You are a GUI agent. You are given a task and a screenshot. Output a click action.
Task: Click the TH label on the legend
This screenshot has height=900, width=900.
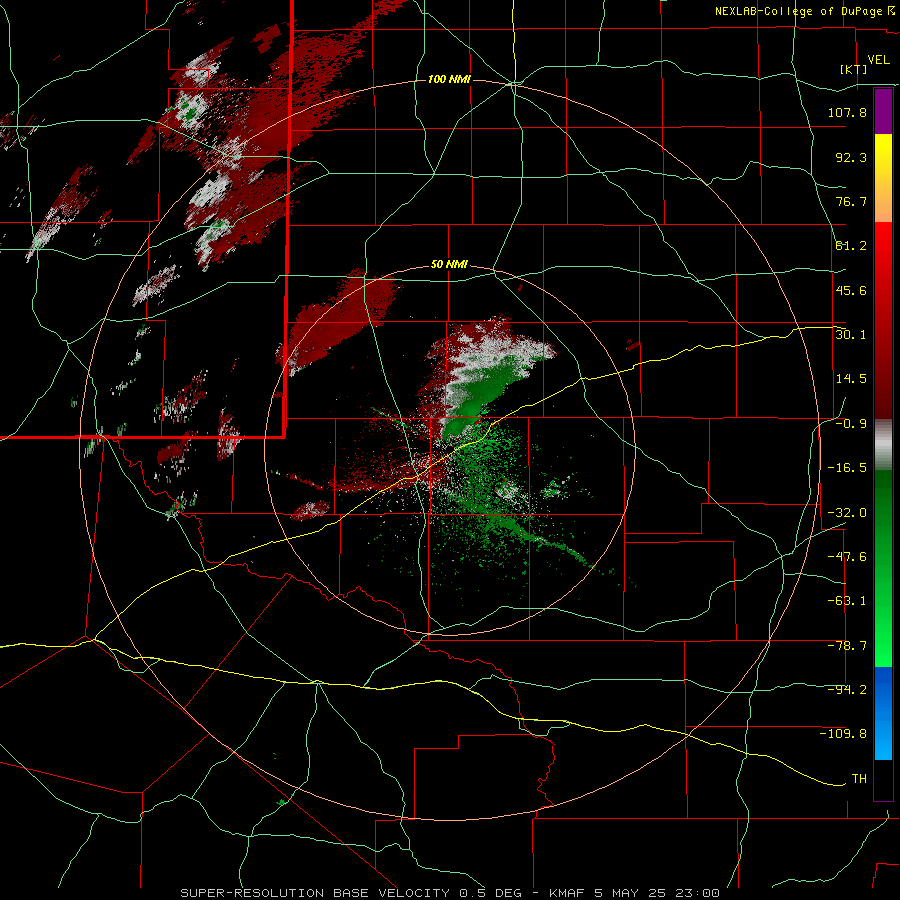click(859, 779)
